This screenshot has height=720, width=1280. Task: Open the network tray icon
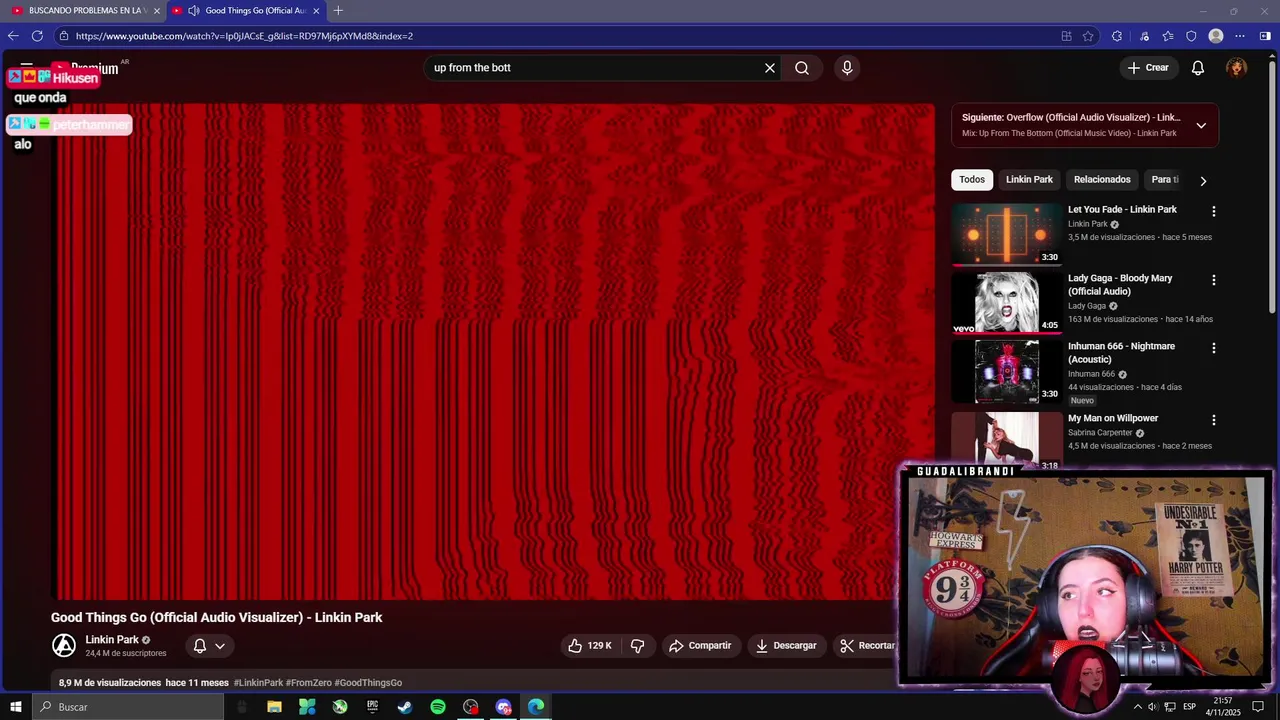click(1169, 707)
